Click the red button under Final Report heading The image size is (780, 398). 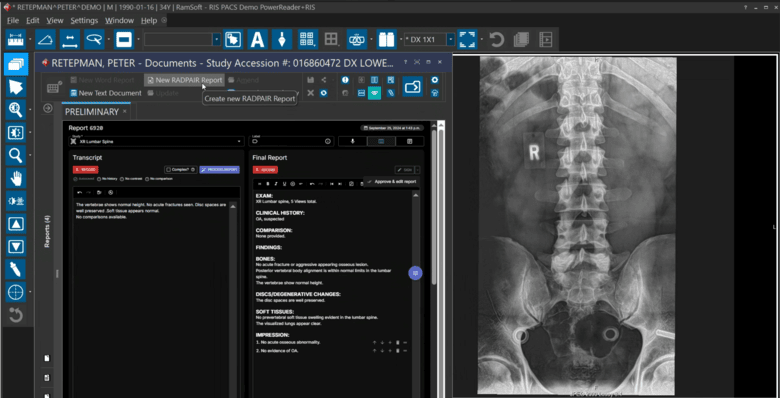265,170
